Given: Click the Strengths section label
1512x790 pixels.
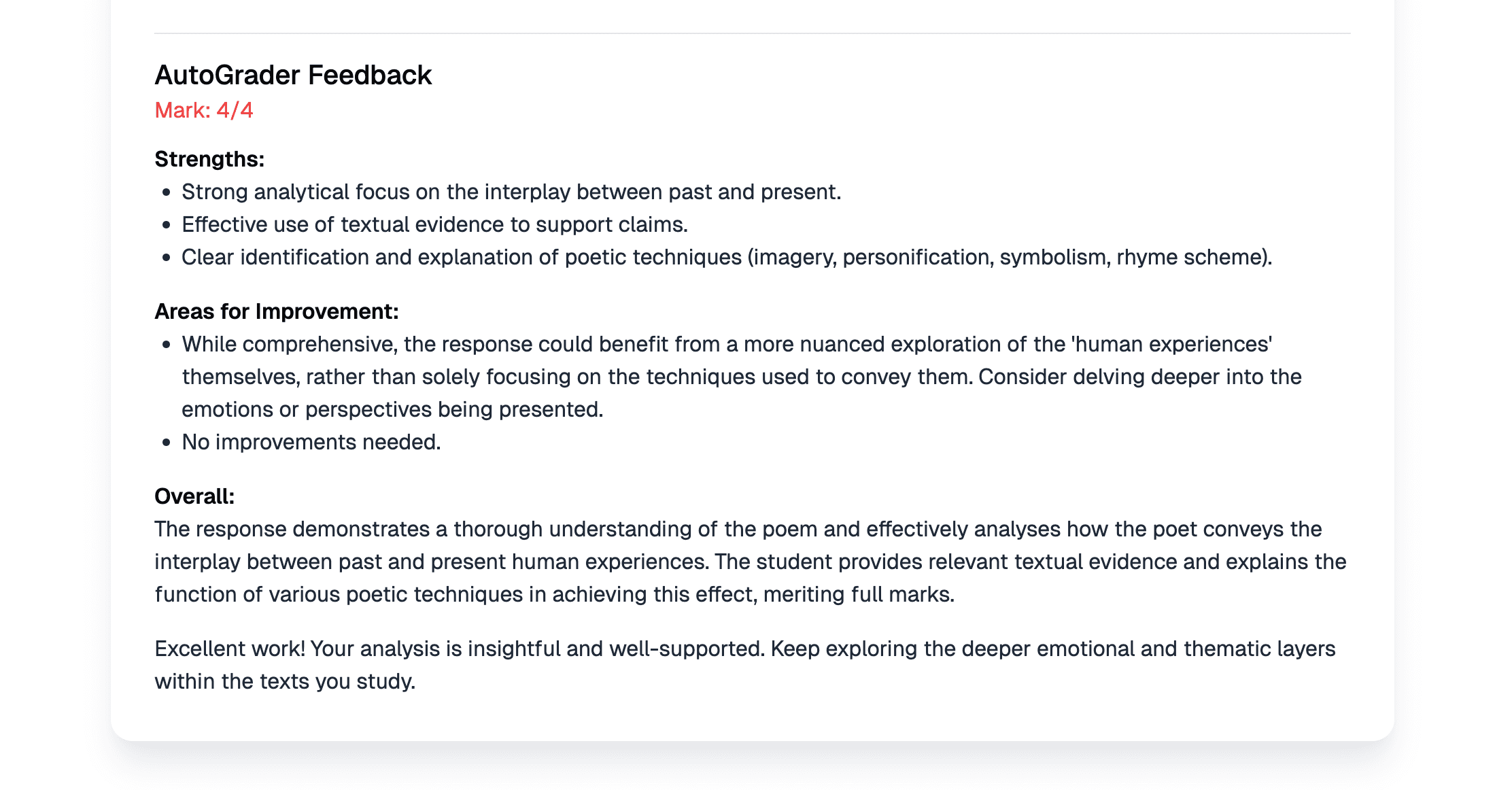Looking at the screenshot, I should pos(209,159).
